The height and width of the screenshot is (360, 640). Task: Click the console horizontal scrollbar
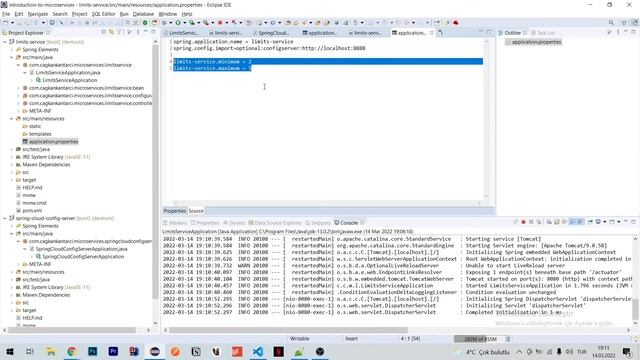click(289, 330)
